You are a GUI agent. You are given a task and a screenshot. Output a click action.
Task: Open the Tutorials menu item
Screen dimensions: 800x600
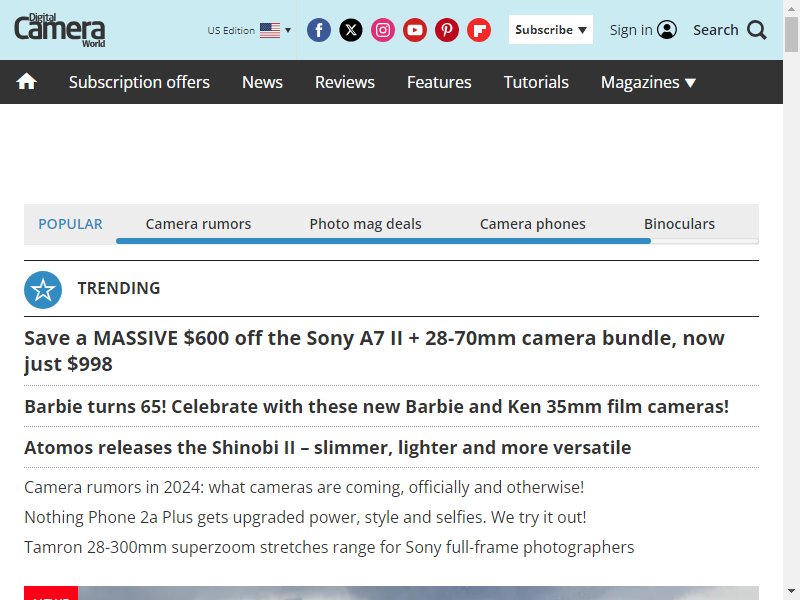[x=536, y=82]
